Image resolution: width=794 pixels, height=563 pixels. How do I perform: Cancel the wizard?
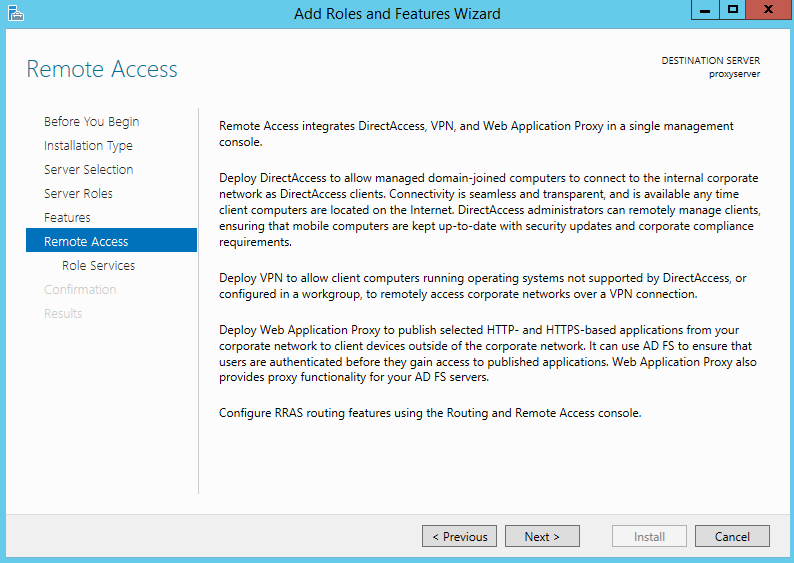coord(732,536)
